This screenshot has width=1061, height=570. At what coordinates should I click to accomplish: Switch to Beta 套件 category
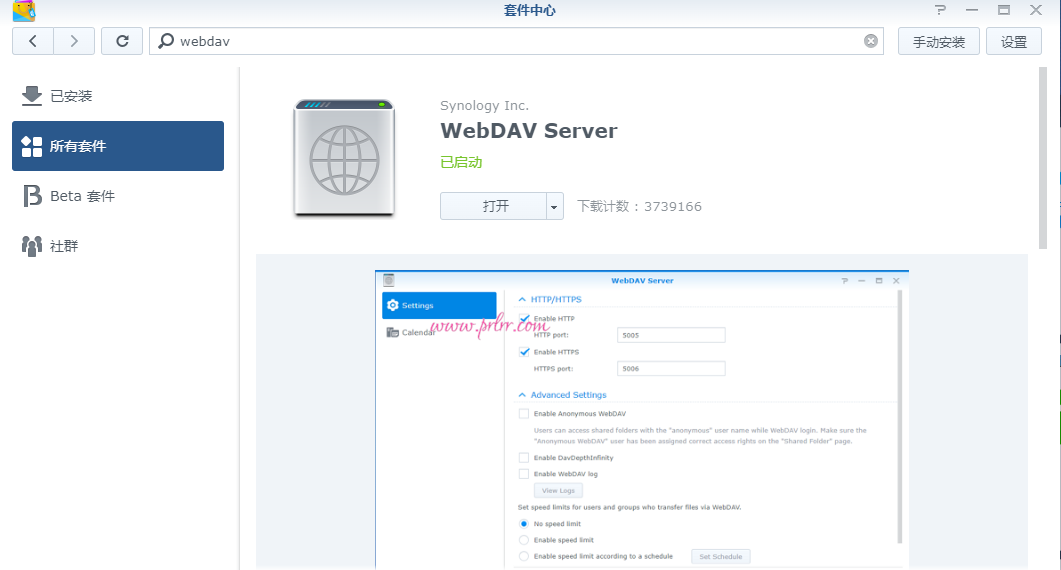click(82, 196)
